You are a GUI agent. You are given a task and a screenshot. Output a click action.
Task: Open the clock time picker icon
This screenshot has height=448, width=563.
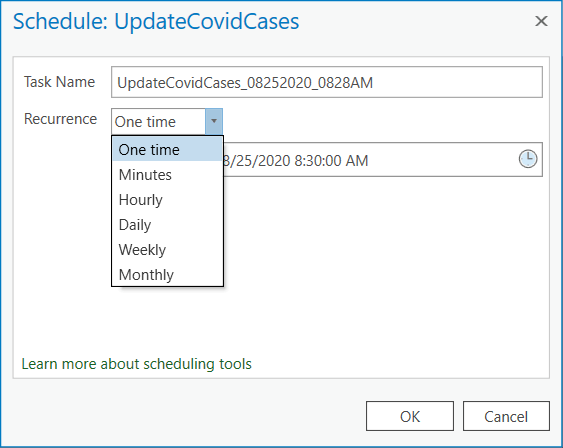(528, 159)
